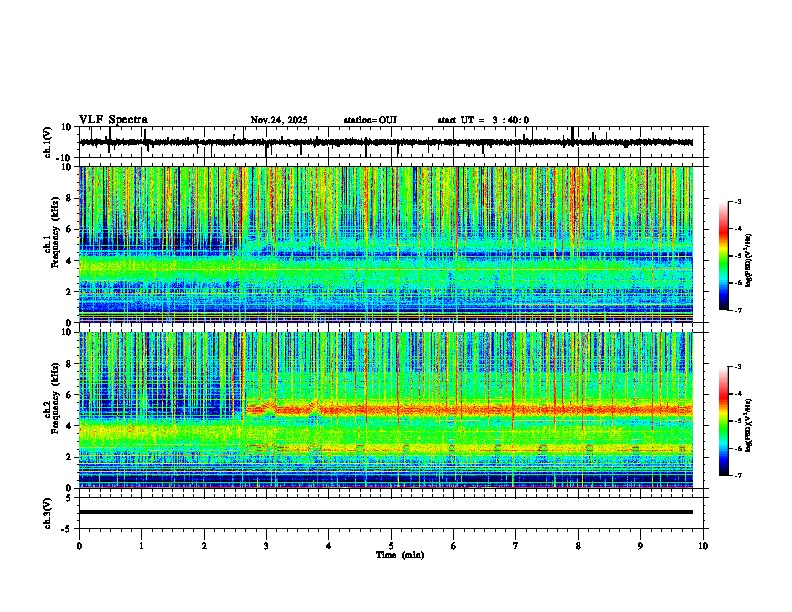Click the "VLF Spectra" plot title
The width and height of the screenshot is (792, 612).
coord(113,120)
